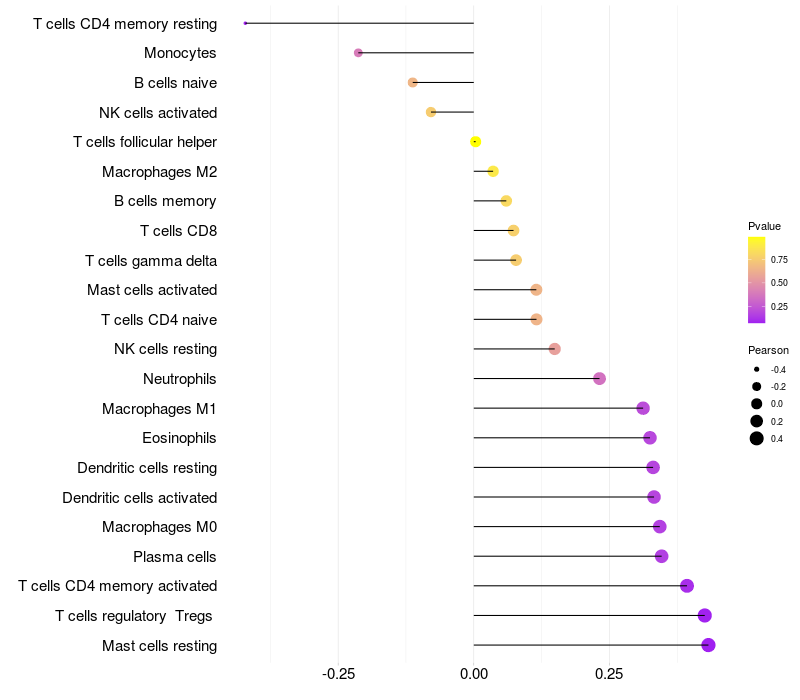The width and height of the screenshot is (800, 700).
Task: Click the Monocytes lollipop dot
Action: (x=358, y=53)
